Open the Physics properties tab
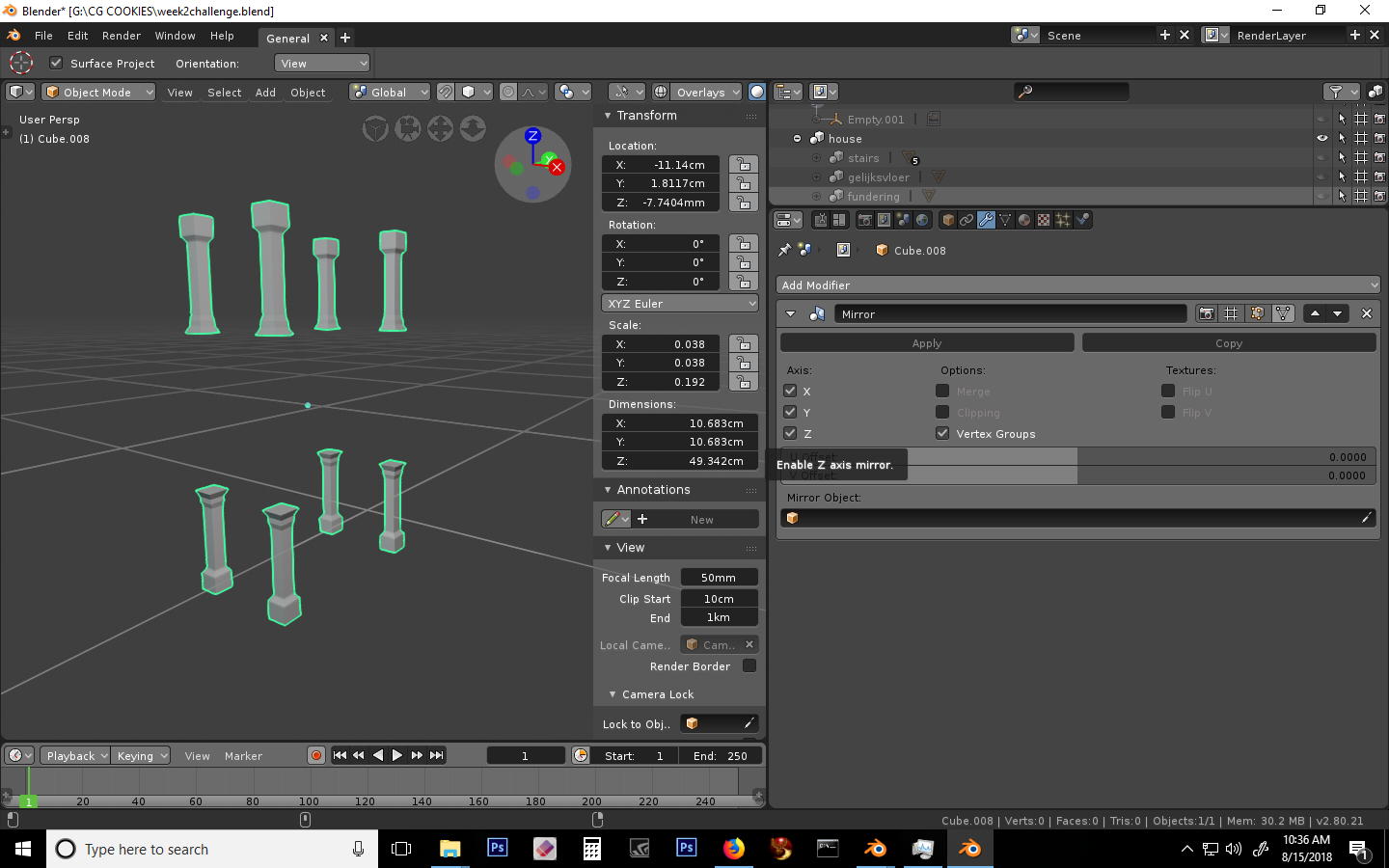Screen dimensions: 1389x868 (x=1082, y=220)
